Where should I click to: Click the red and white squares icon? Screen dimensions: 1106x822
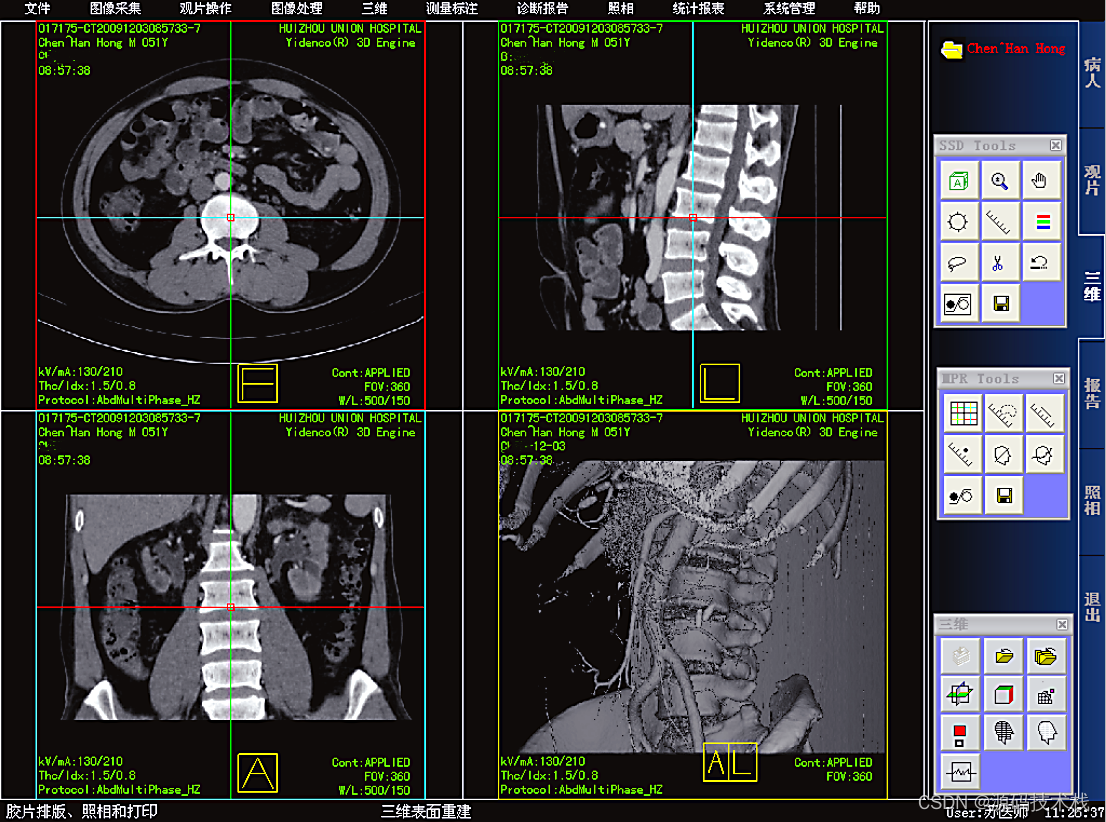coord(961,734)
